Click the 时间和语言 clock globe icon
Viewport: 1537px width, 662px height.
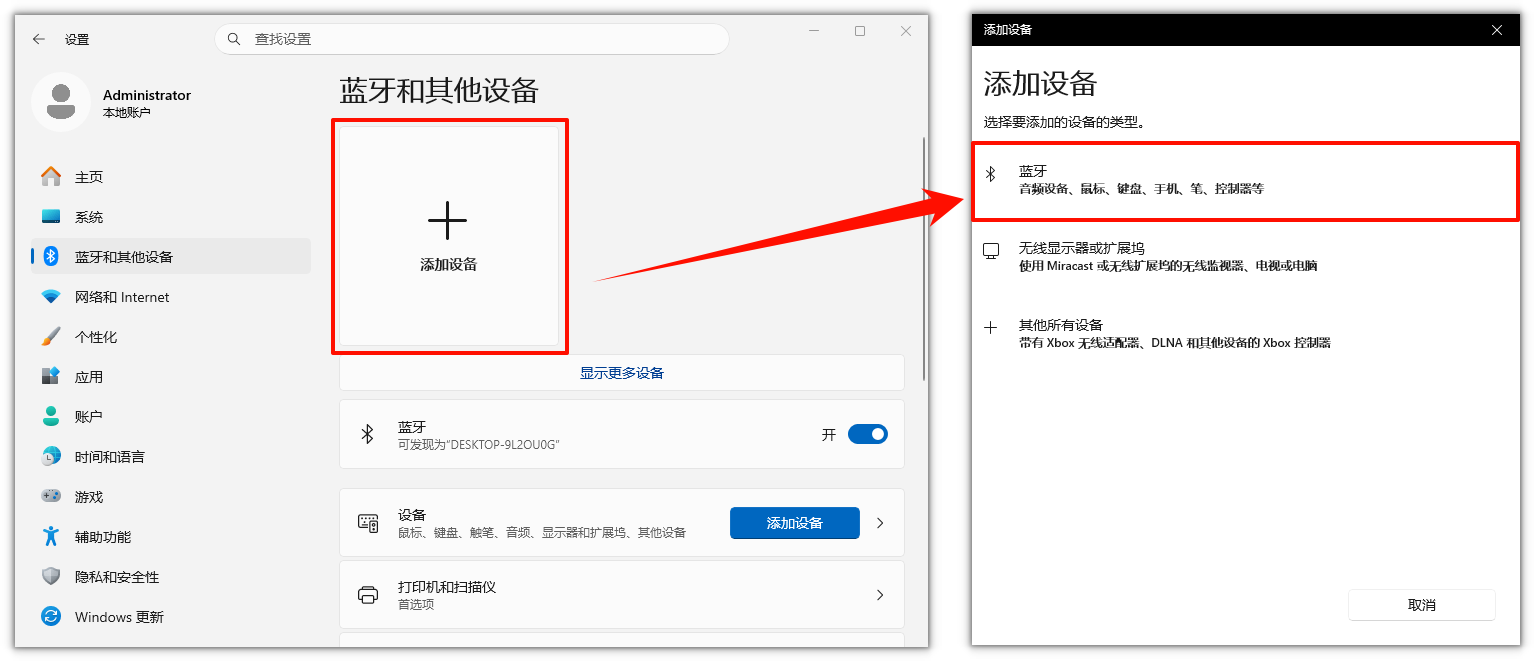tap(51, 457)
